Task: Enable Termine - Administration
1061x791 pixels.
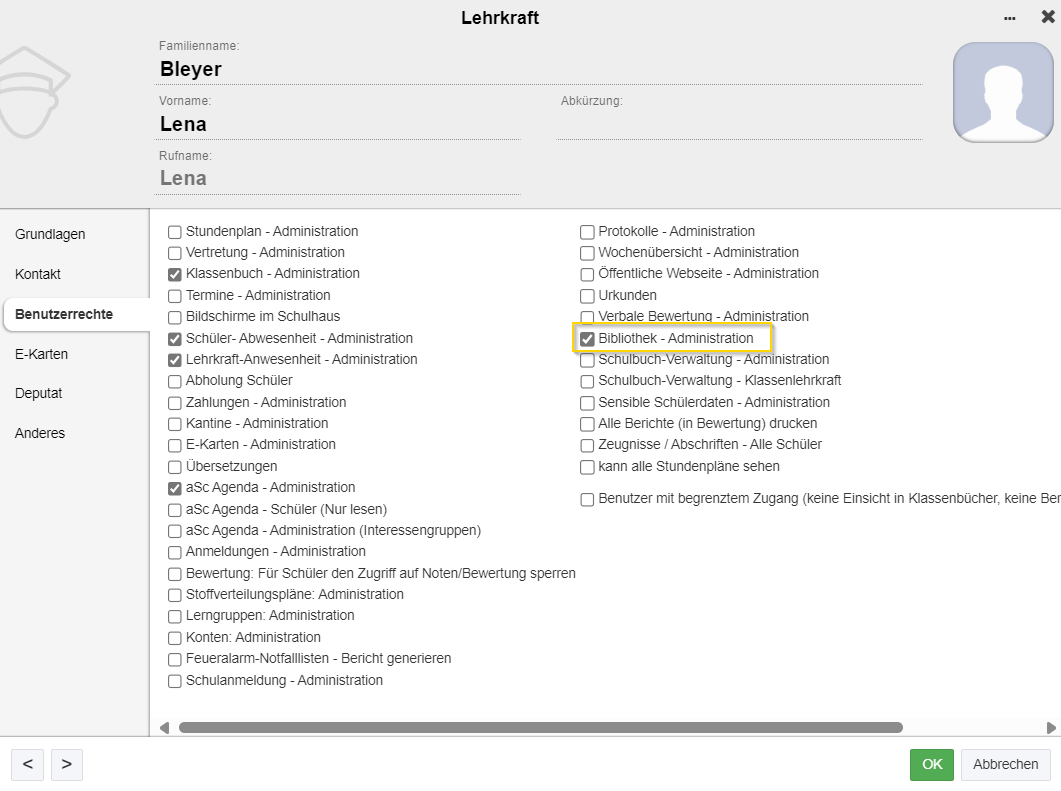Action: tap(175, 296)
